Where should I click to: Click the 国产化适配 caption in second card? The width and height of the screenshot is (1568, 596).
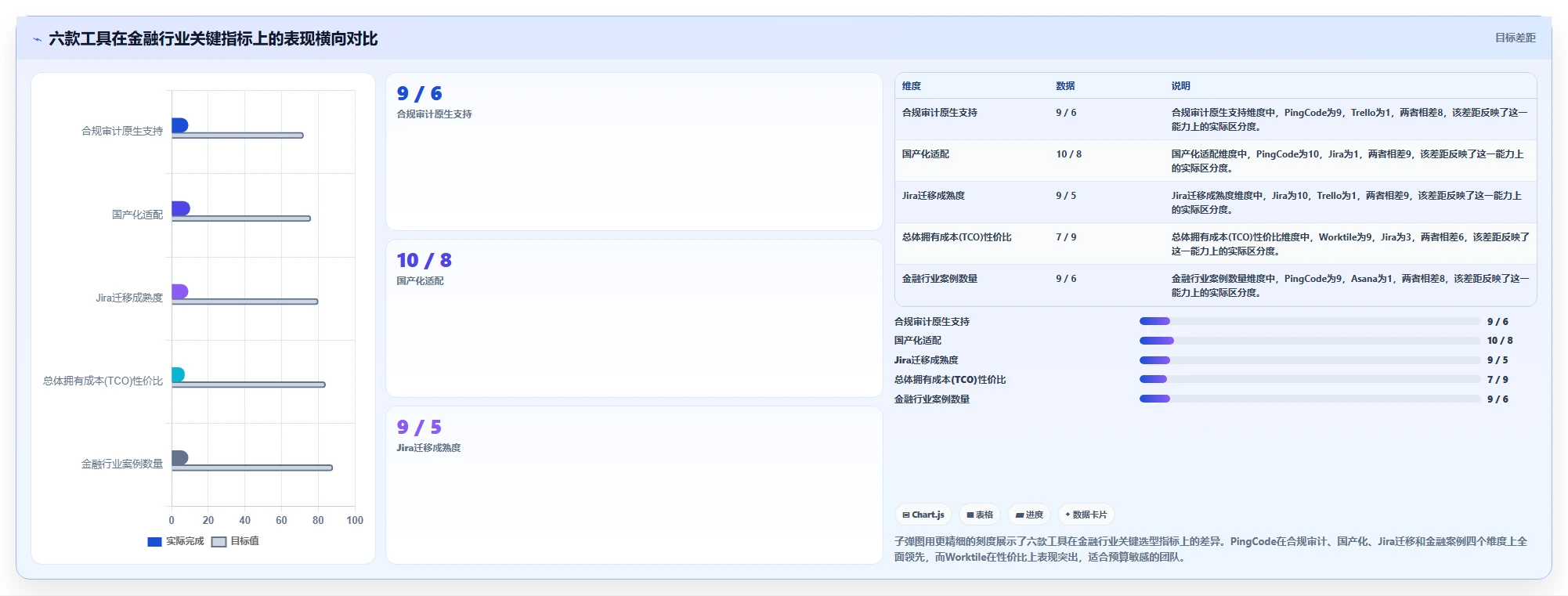coord(420,280)
